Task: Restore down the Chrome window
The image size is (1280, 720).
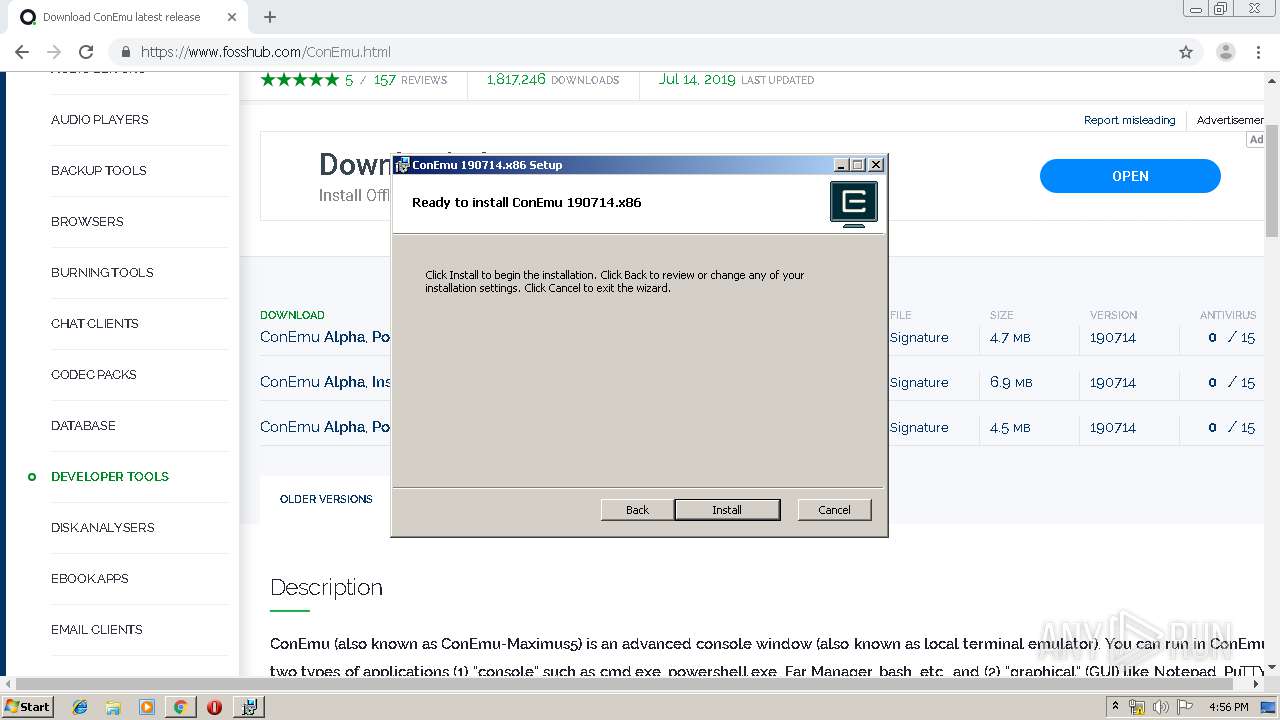Action: (1221, 8)
